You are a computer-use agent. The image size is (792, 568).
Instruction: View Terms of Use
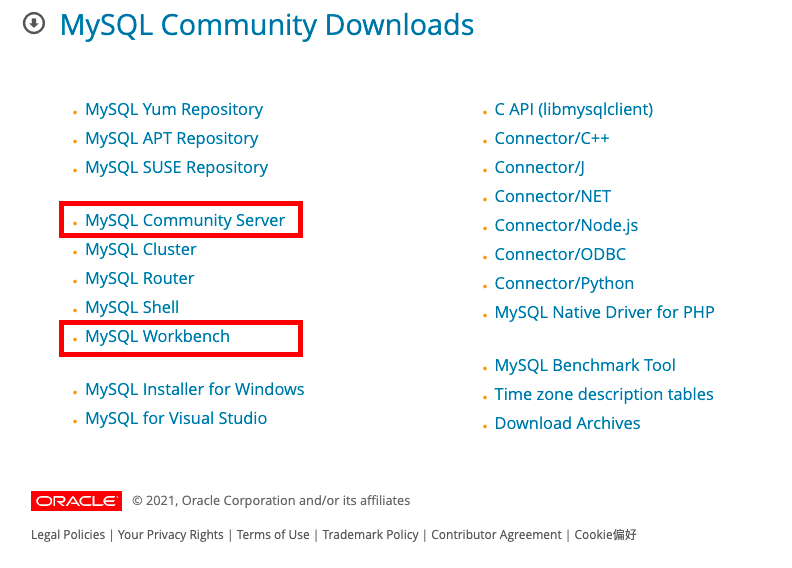pyautogui.click(x=273, y=535)
